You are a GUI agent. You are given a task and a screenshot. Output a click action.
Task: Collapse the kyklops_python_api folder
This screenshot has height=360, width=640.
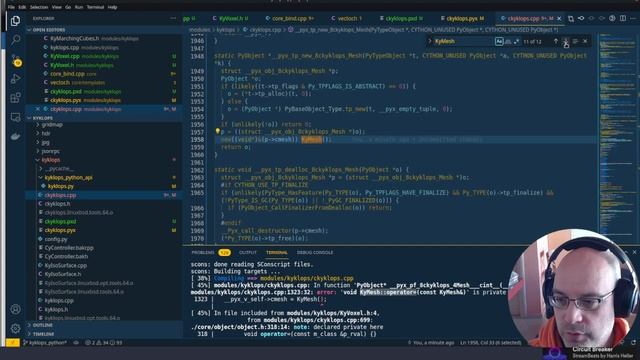68,178
